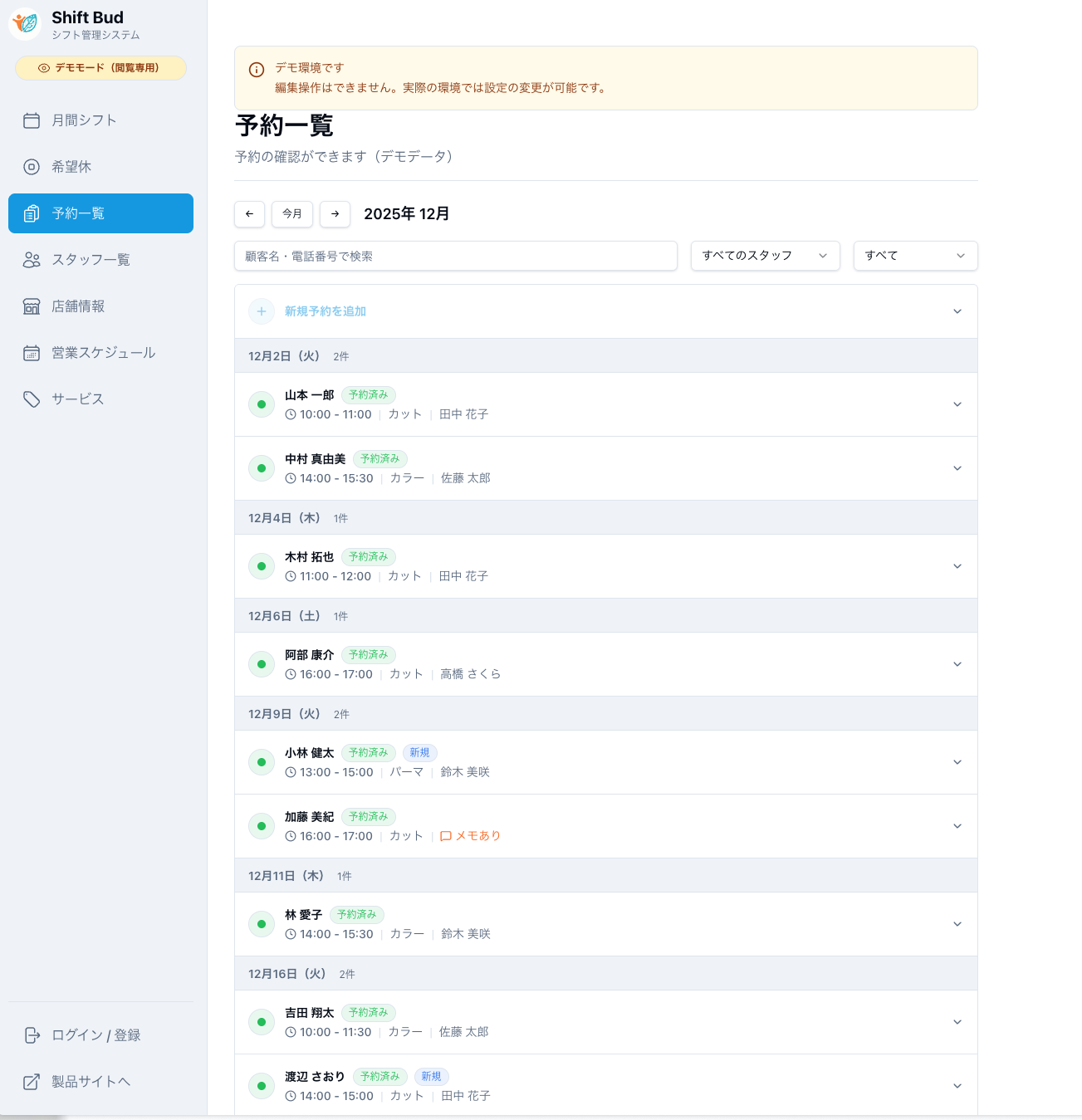The height and width of the screenshot is (1120, 1082).
Task: Click the previous month arrow button
Action: coord(249,214)
